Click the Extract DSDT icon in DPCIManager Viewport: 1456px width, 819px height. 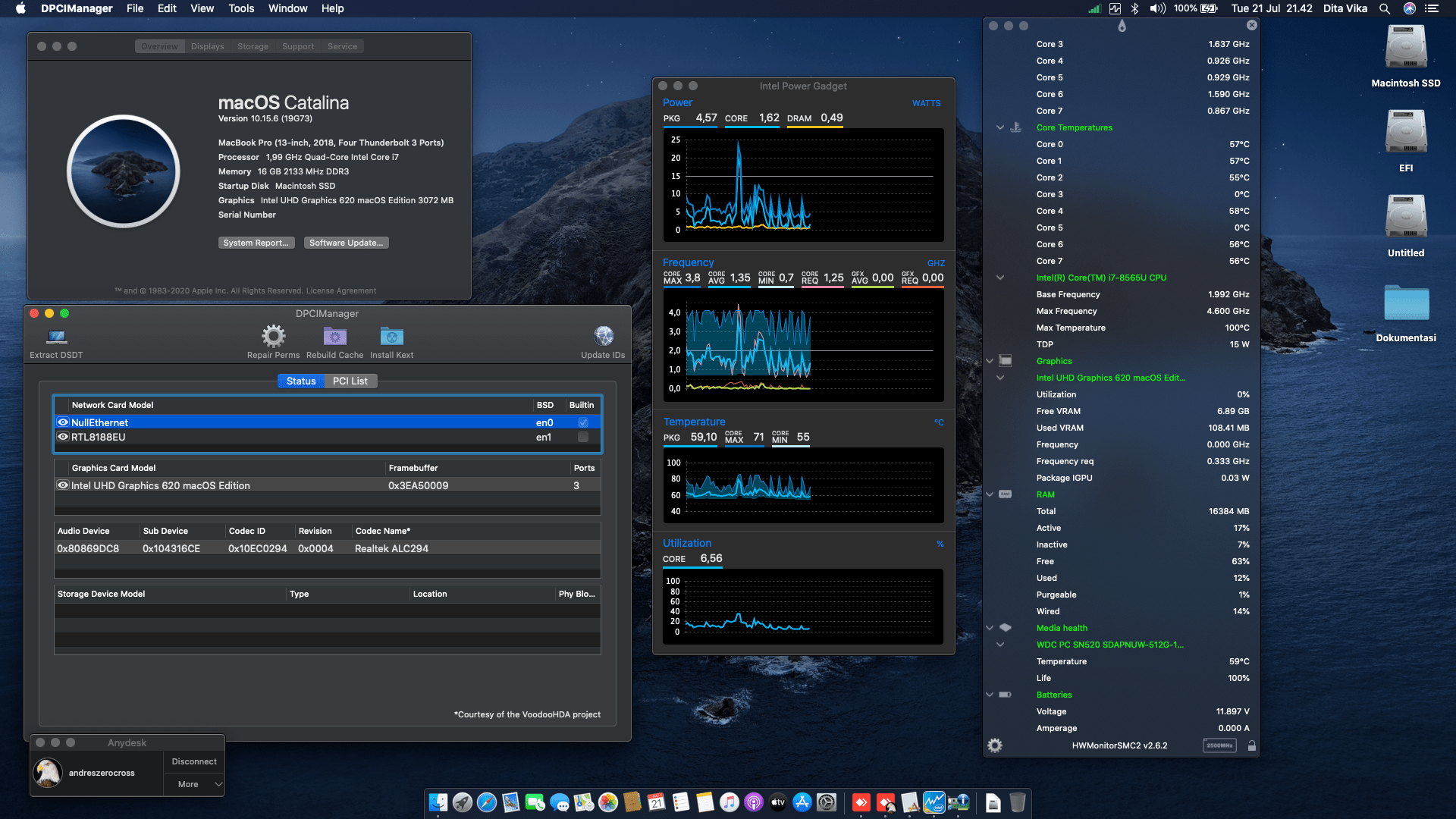(x=57, y=337)
